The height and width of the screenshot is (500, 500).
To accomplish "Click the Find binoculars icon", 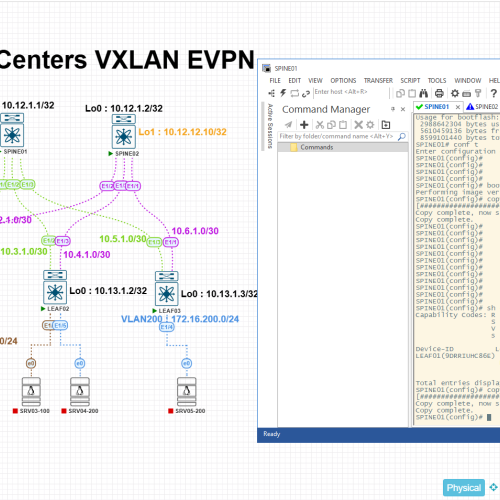I will [x=423, y=93].
